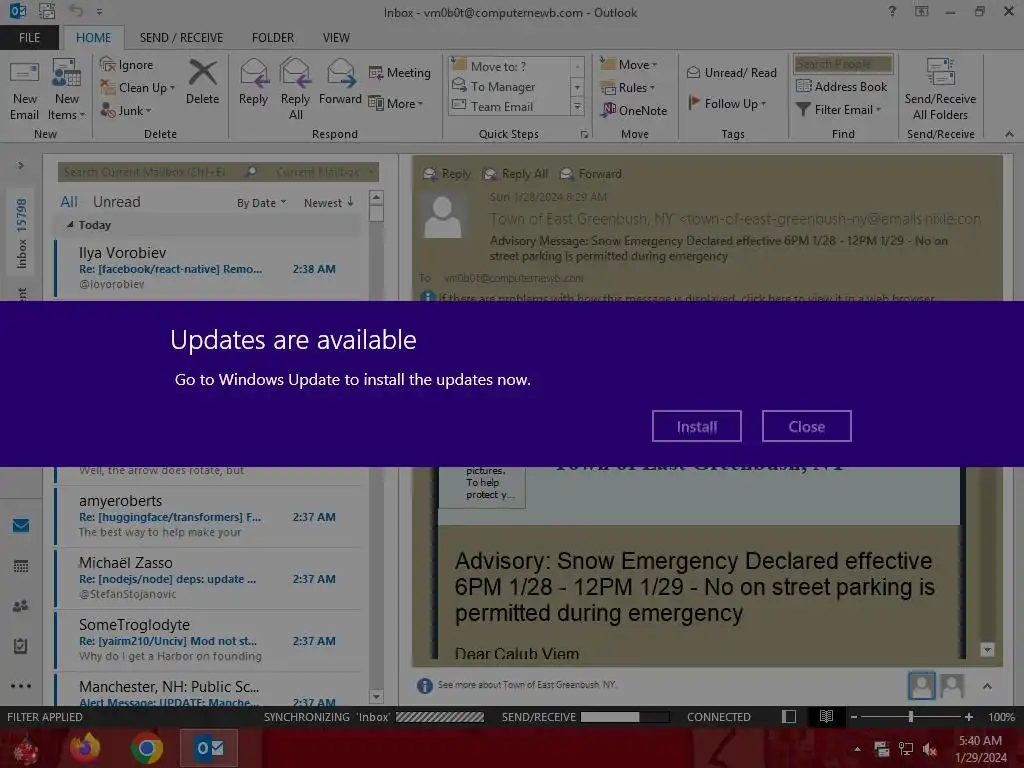This screenshot has width=1024, height=768.
Task: Click the Install button in update banner
Action: [x=696, y=426]
